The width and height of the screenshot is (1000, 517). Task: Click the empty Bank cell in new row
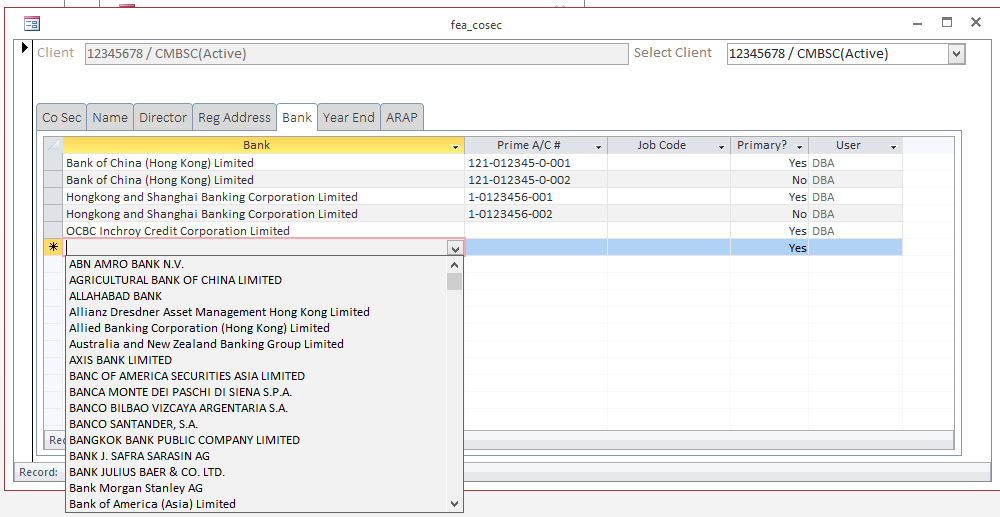[256, 248]
